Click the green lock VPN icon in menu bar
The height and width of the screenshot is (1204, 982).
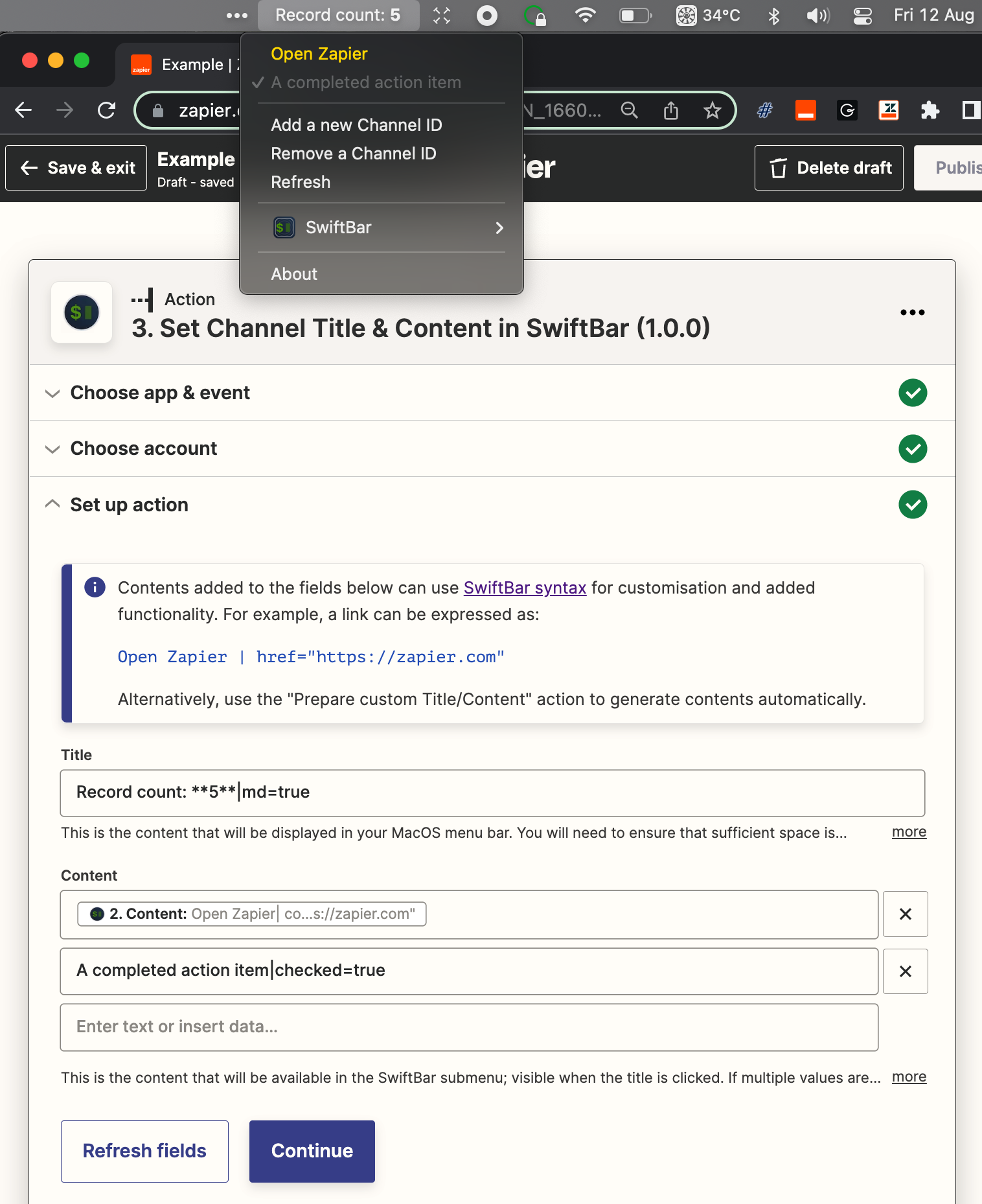tap(535, 16)
